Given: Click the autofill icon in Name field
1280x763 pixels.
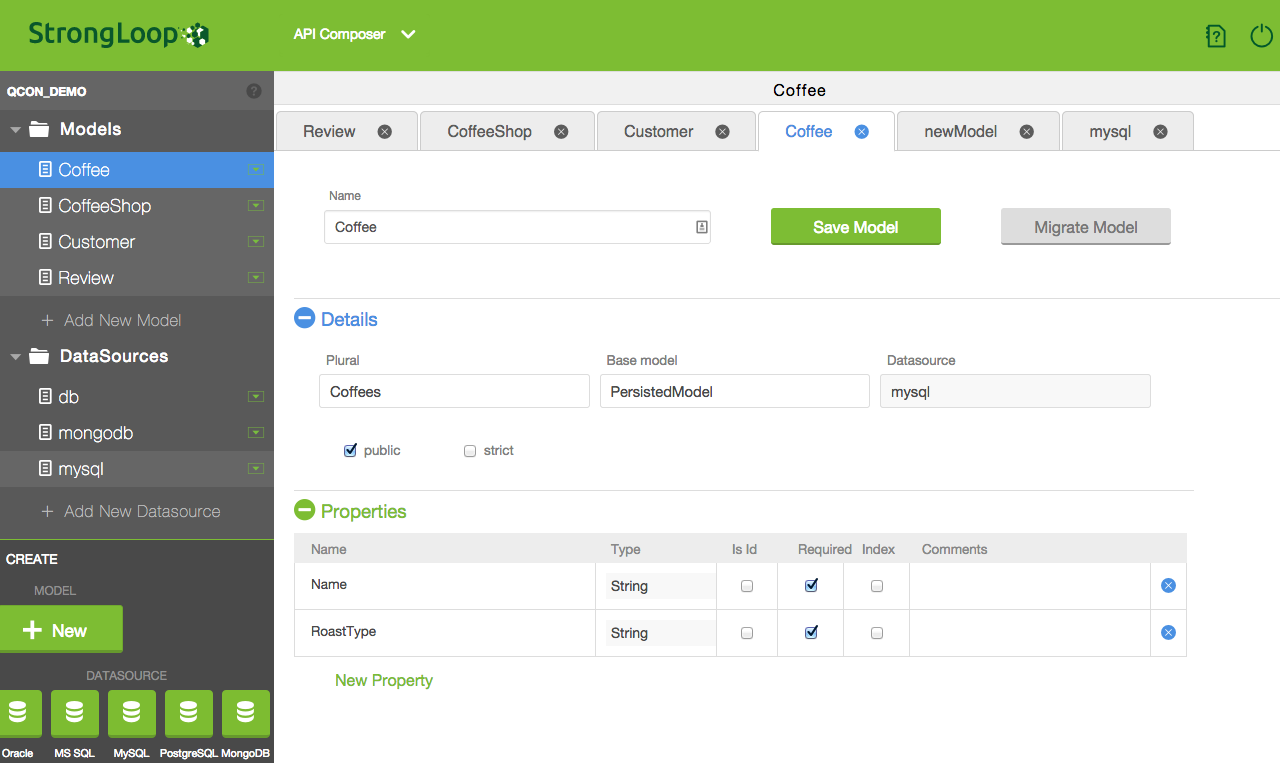Looking at the screenshot, I should point(701,227).
